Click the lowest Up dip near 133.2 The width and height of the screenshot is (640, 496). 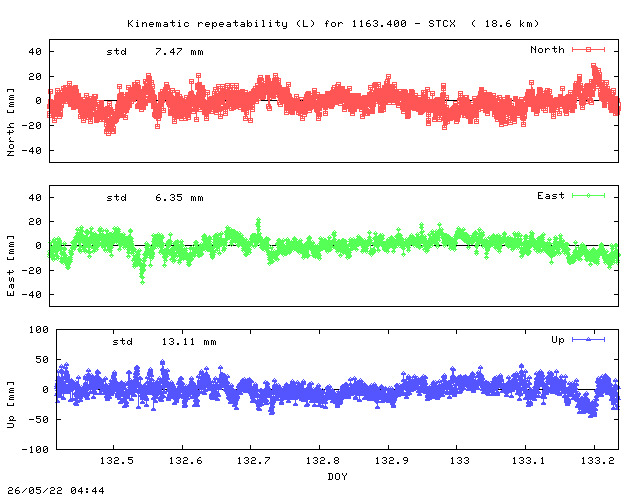(591, 415)
